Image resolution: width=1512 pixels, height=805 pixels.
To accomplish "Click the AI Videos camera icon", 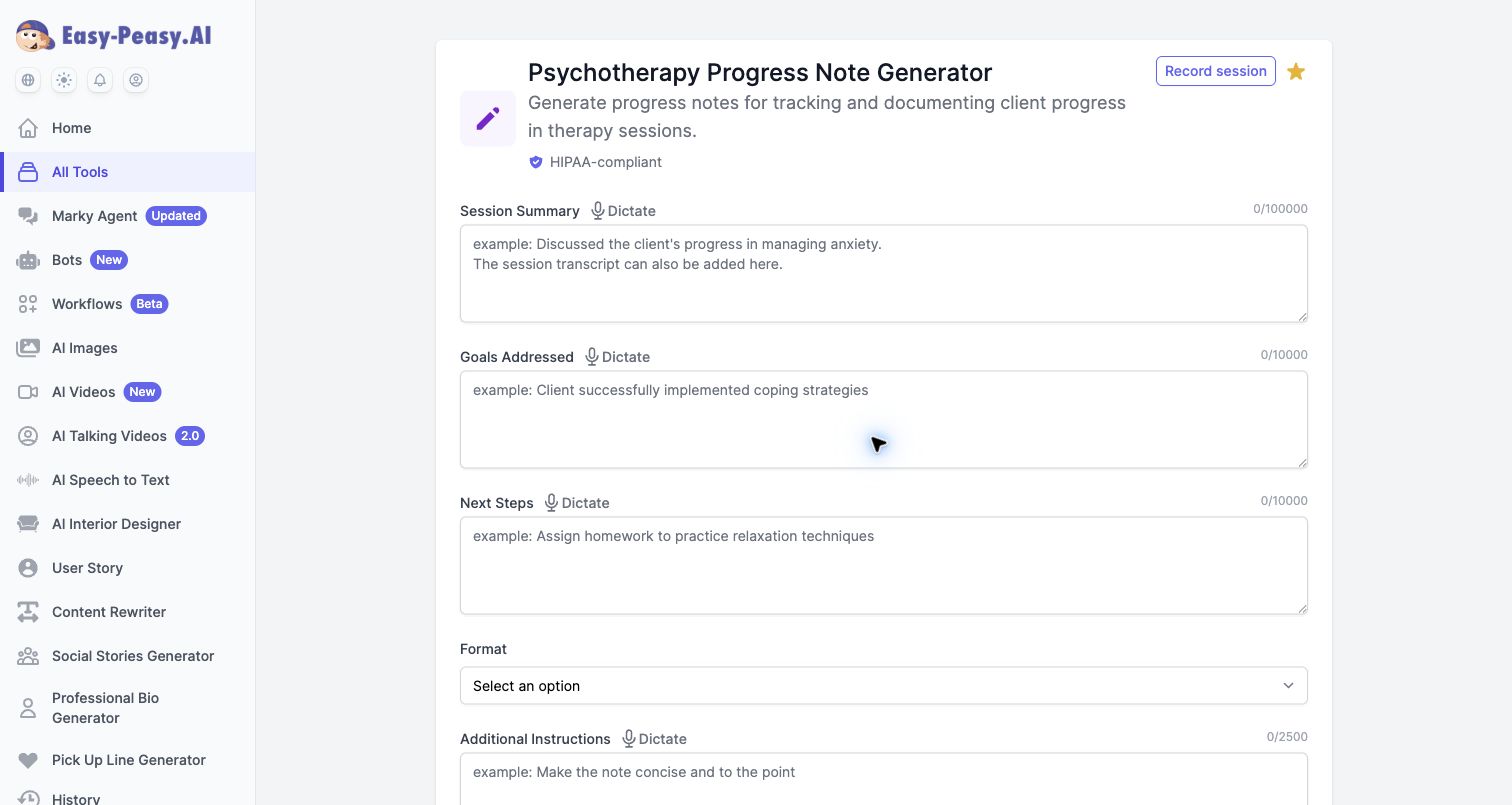I will 28,392.
